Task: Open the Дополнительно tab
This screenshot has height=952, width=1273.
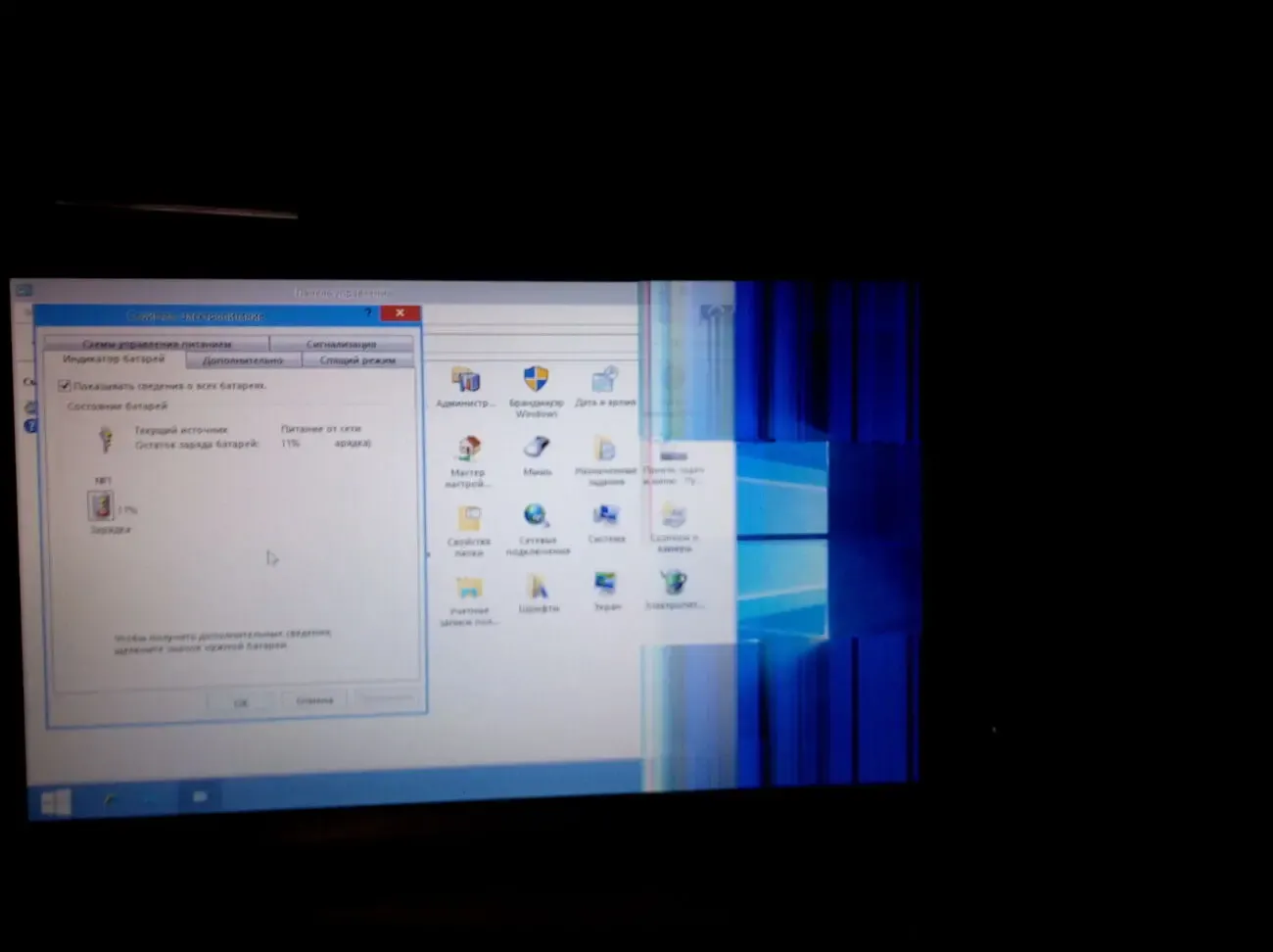Action: coord(243,360)
